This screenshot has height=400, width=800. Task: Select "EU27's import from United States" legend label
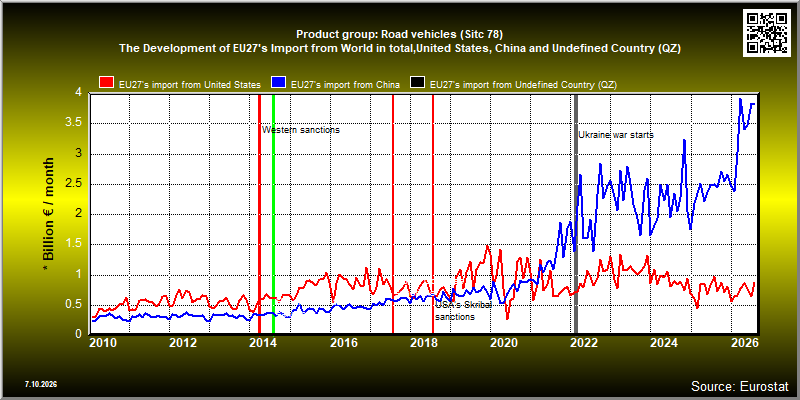click(x=190, y=85)
